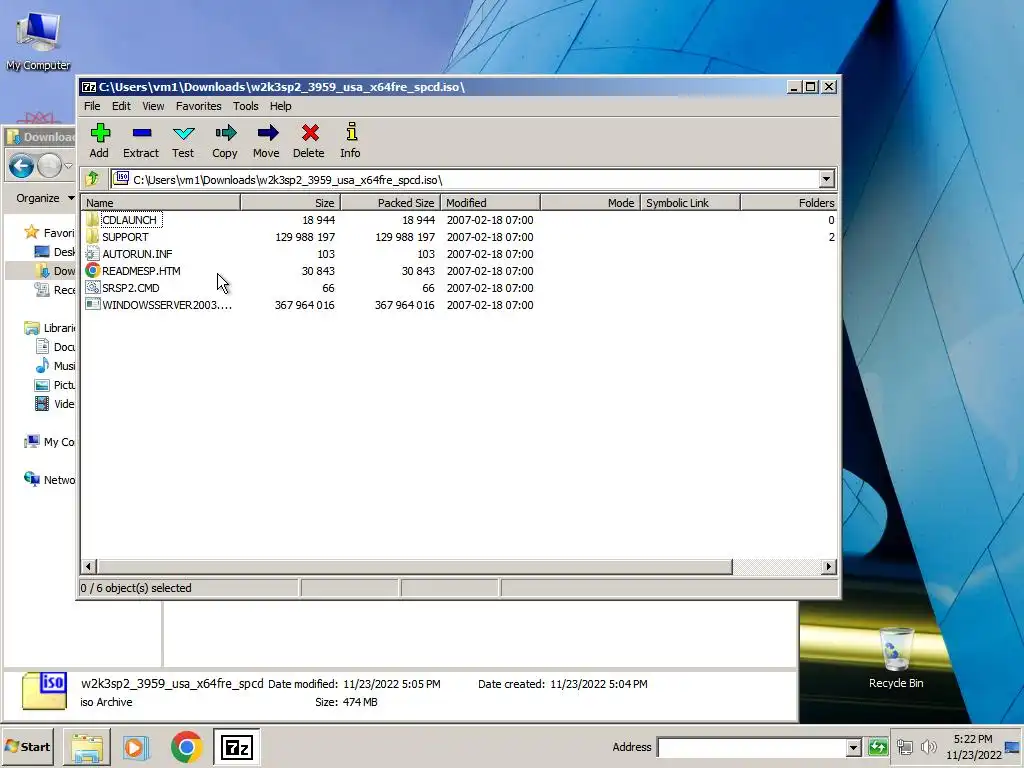Image resolution: width=1024 pixels, height=768 pixels.
Task: Click the volume speaker tray icon
Action: [x=928, y=746]
